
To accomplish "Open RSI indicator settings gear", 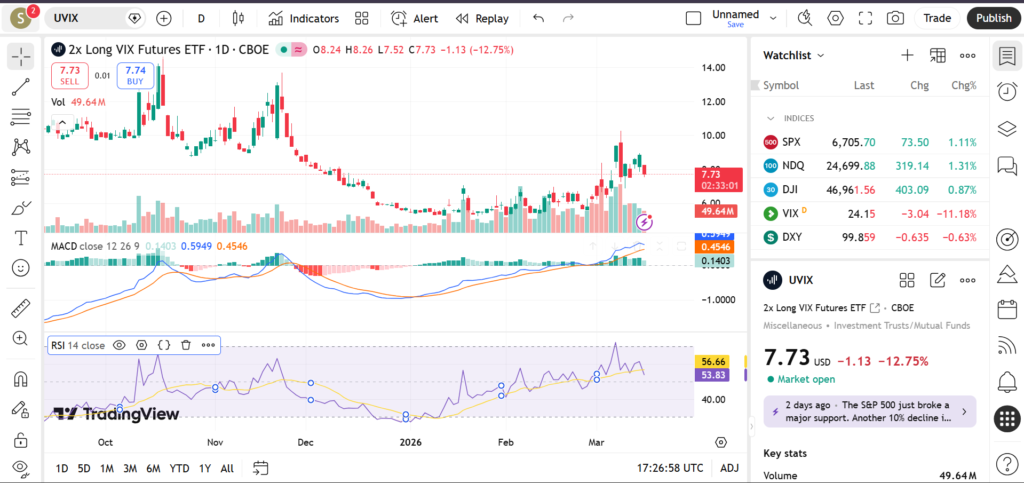I will pyautogui.click(x=141, y=345).
